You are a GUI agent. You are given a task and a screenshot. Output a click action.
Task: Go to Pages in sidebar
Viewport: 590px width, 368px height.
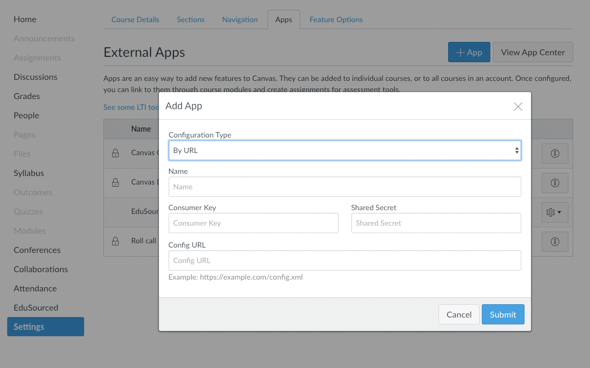click(24, 135)
